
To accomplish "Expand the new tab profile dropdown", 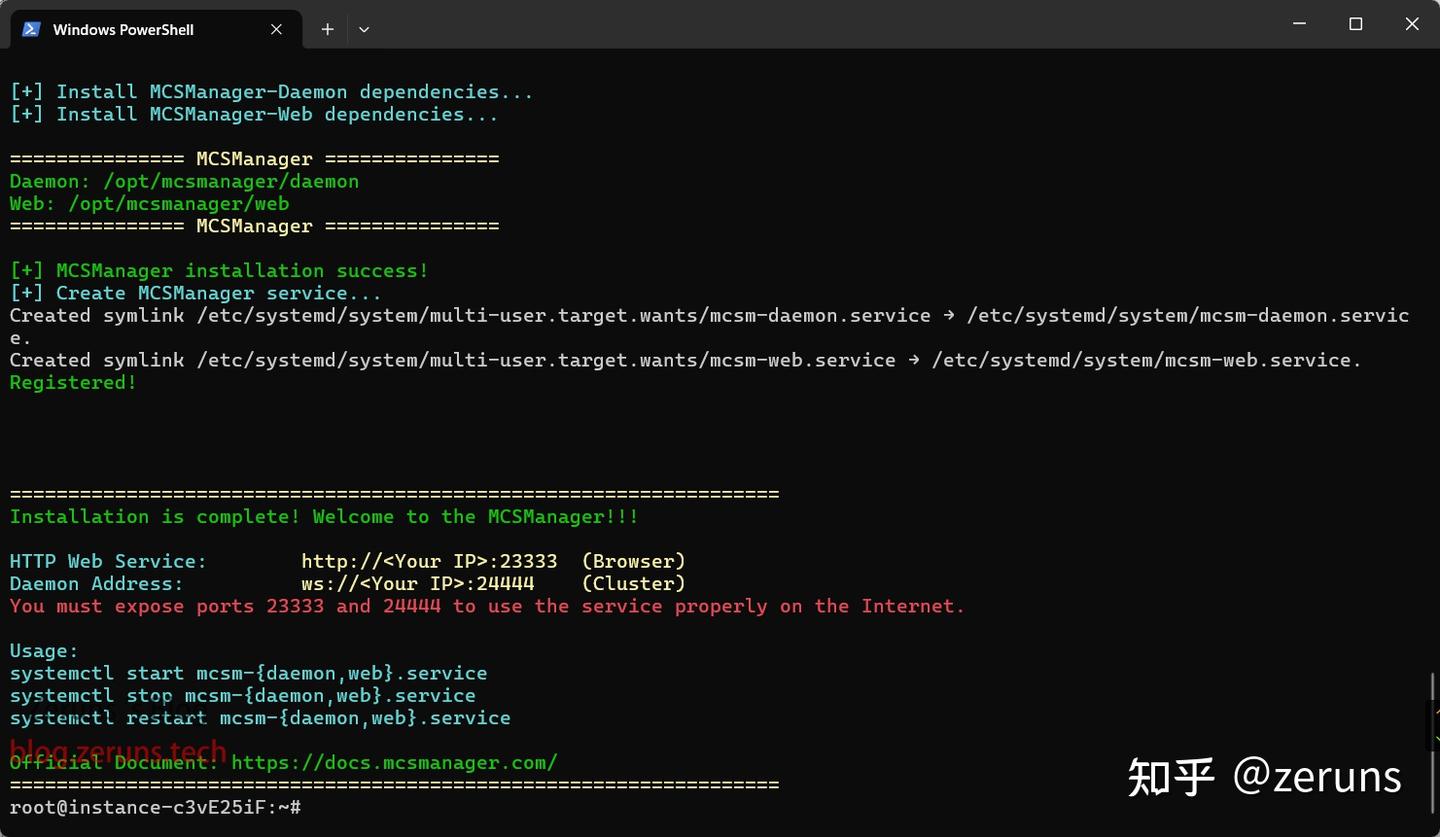I will (364, 29).
